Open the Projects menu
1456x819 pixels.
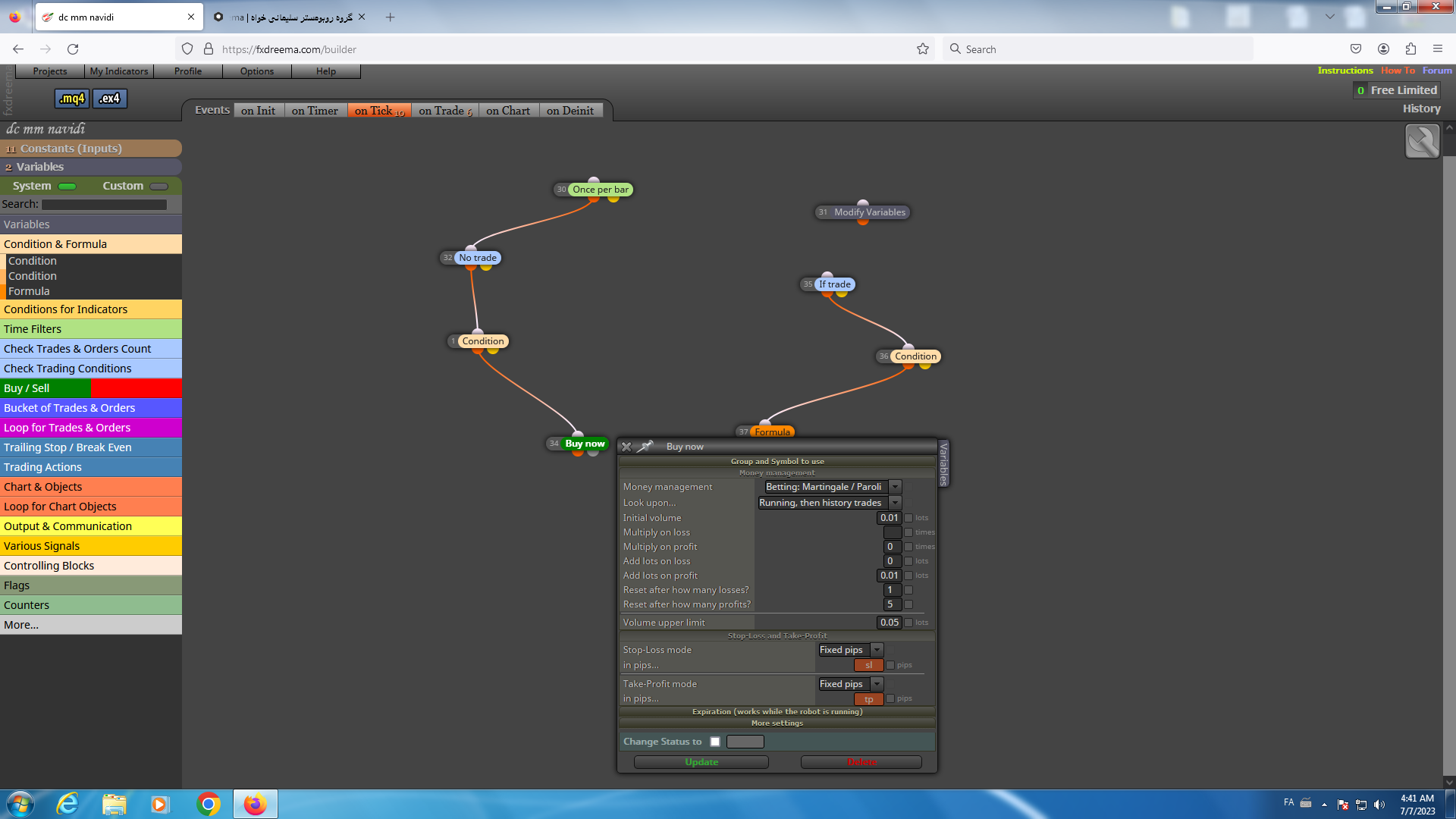(x=50, y=71)
